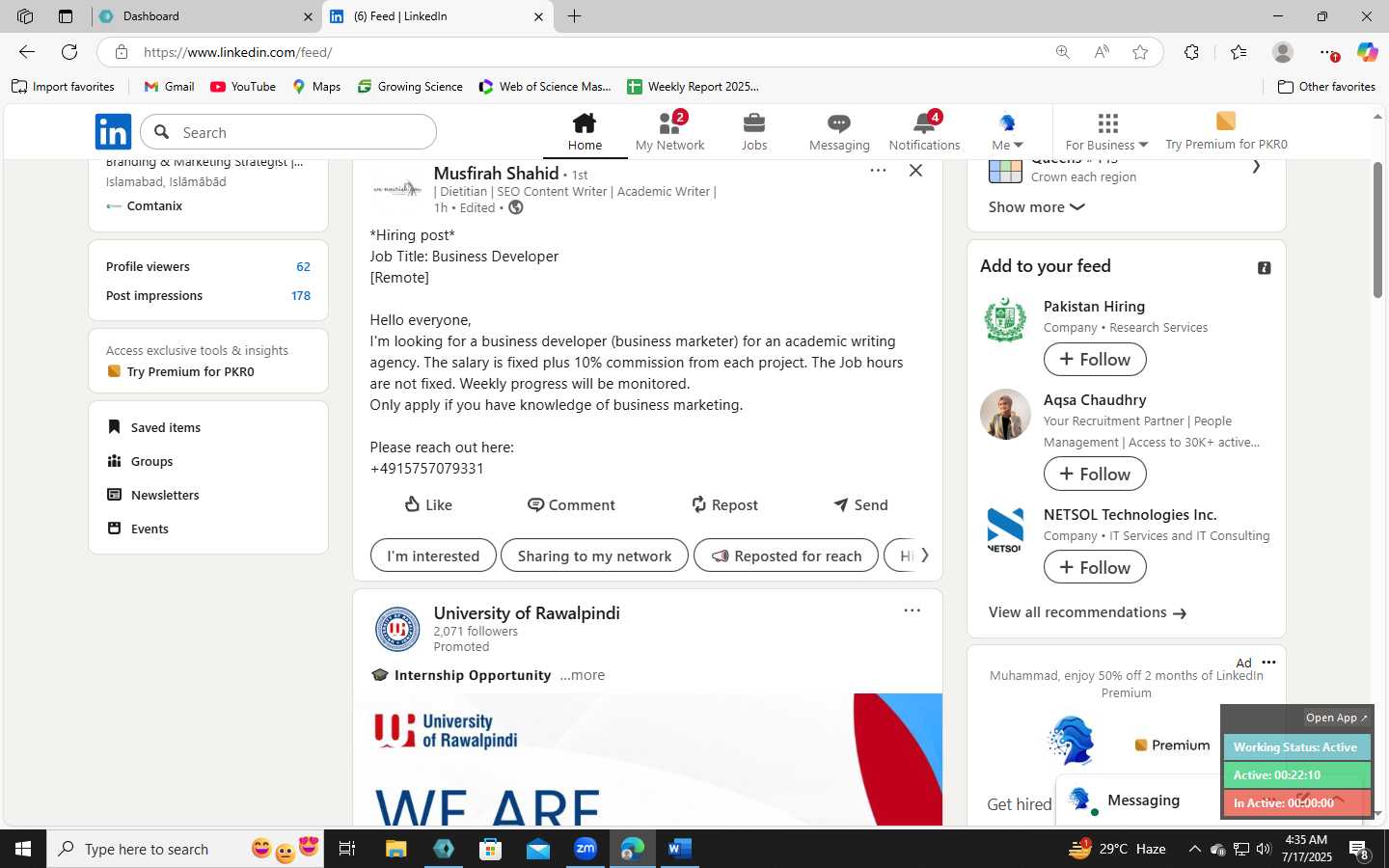Image resolution: width=1389 pixels, height=868 pixels.
Task: Follow NETSOL Technologies Inc.
Action: click(x=1095, y=567)
